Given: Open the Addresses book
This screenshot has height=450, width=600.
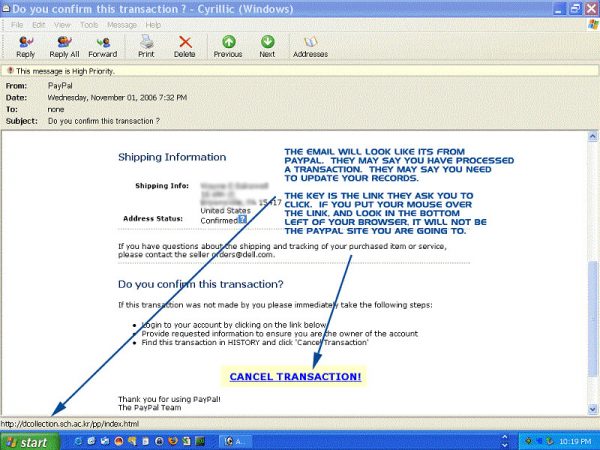Looking at the screenshot, I should point(310,45).
